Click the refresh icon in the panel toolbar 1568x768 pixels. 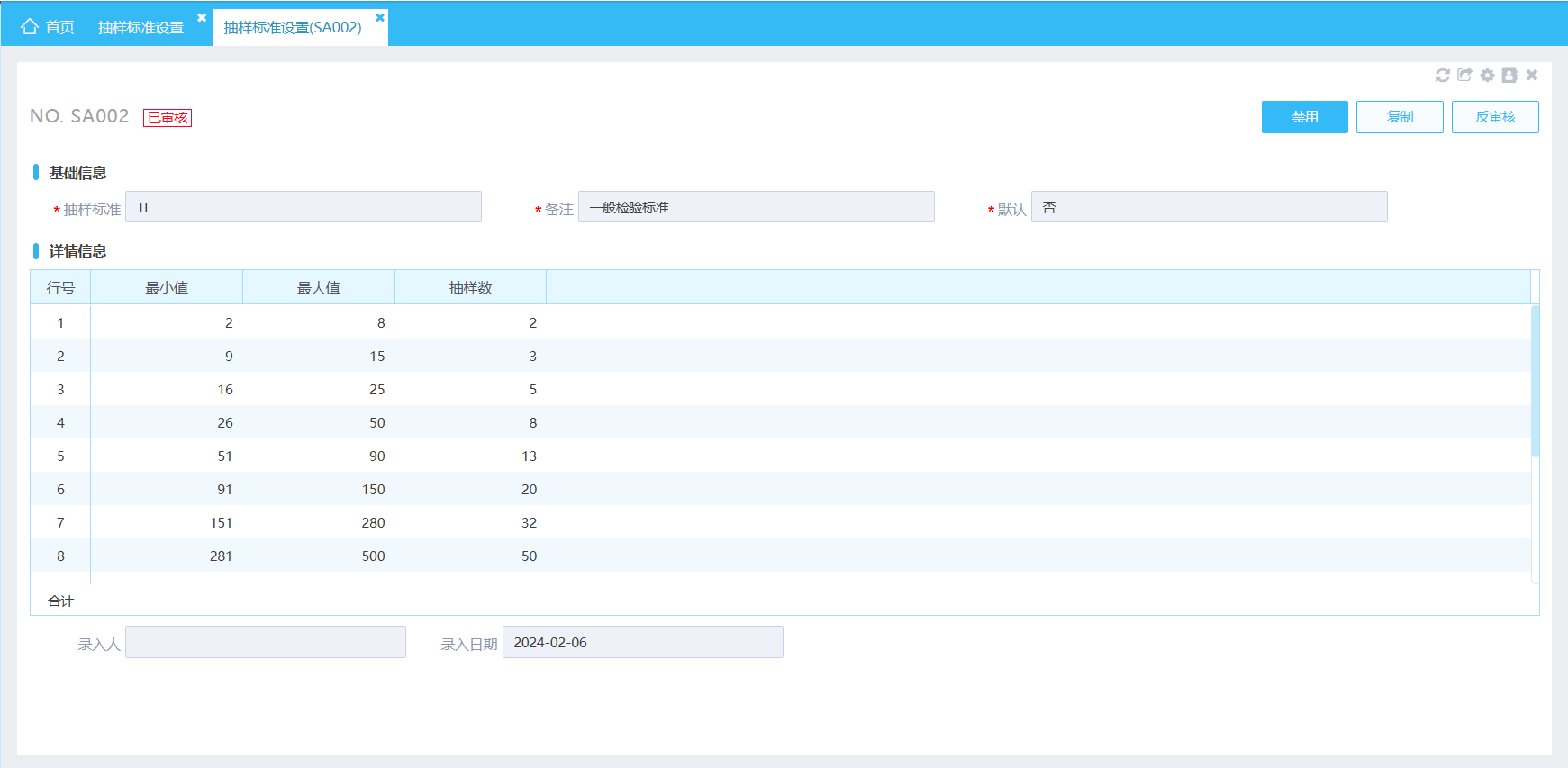[1443, 75]
